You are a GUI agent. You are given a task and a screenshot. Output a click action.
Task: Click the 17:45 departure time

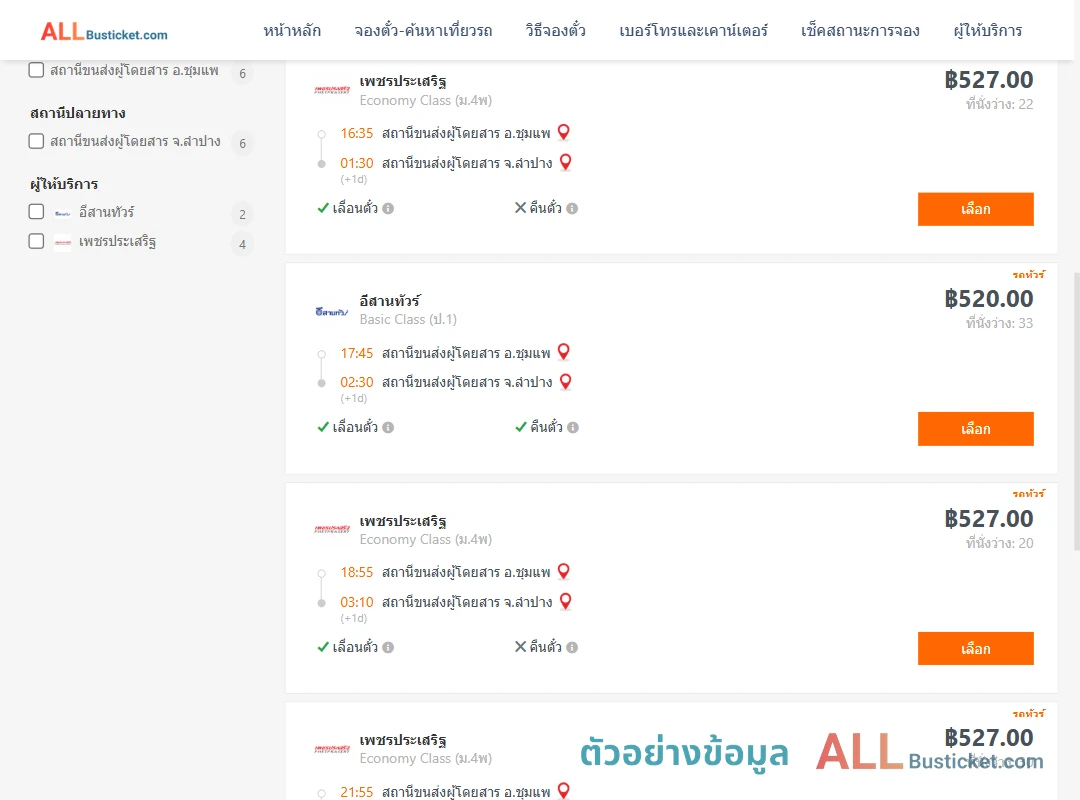pyautogui.click(x=356, y=353)
